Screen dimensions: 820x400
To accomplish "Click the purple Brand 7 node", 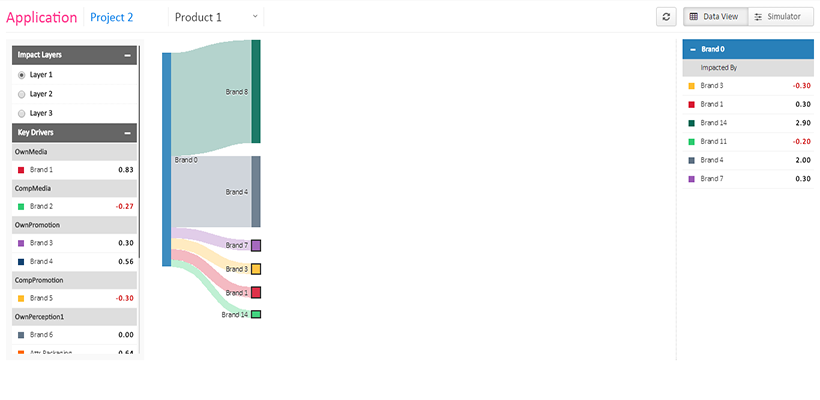I will click(256, 245).
